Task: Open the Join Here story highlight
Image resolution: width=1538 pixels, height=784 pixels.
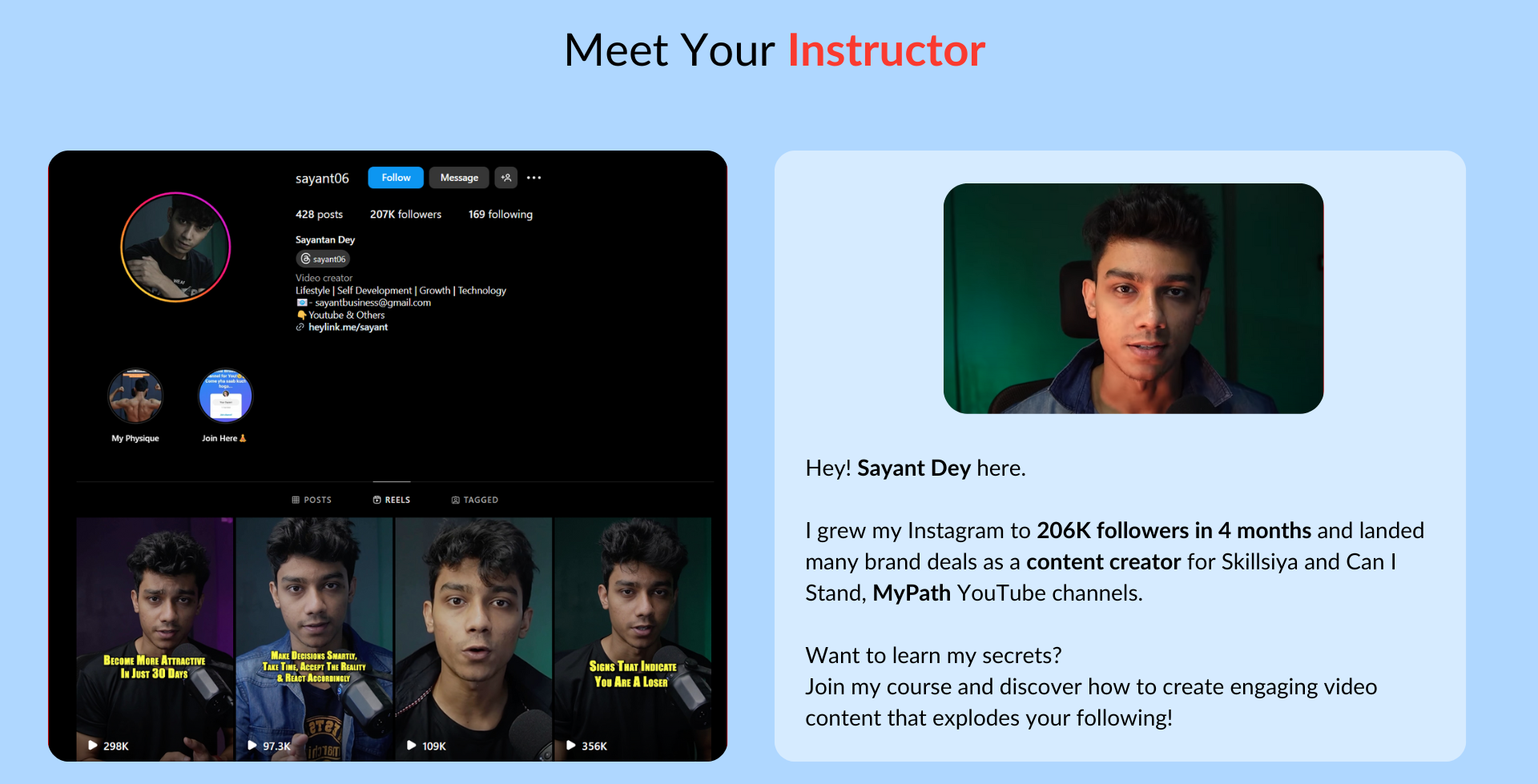Action: click(225, 396)
